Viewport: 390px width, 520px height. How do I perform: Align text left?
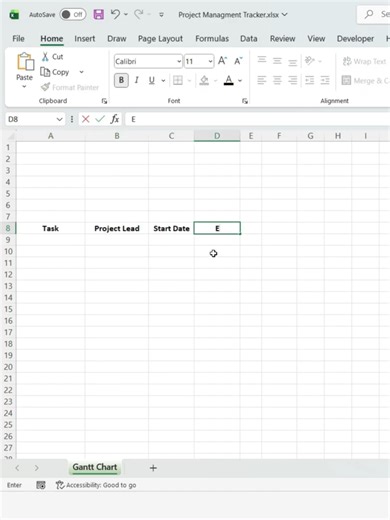click(262, 80)
